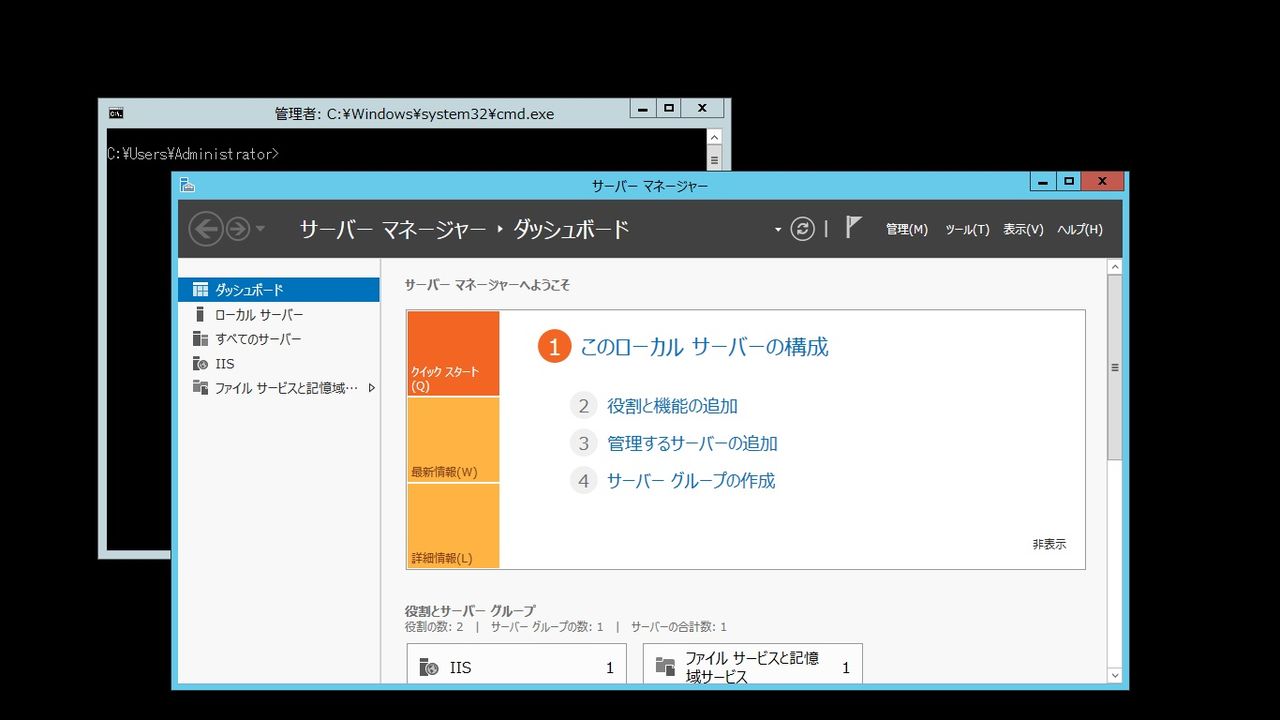Close the cmd.exe window
Image resolution: width=1280 pixels, height=720 pixels.
(703, 108)
